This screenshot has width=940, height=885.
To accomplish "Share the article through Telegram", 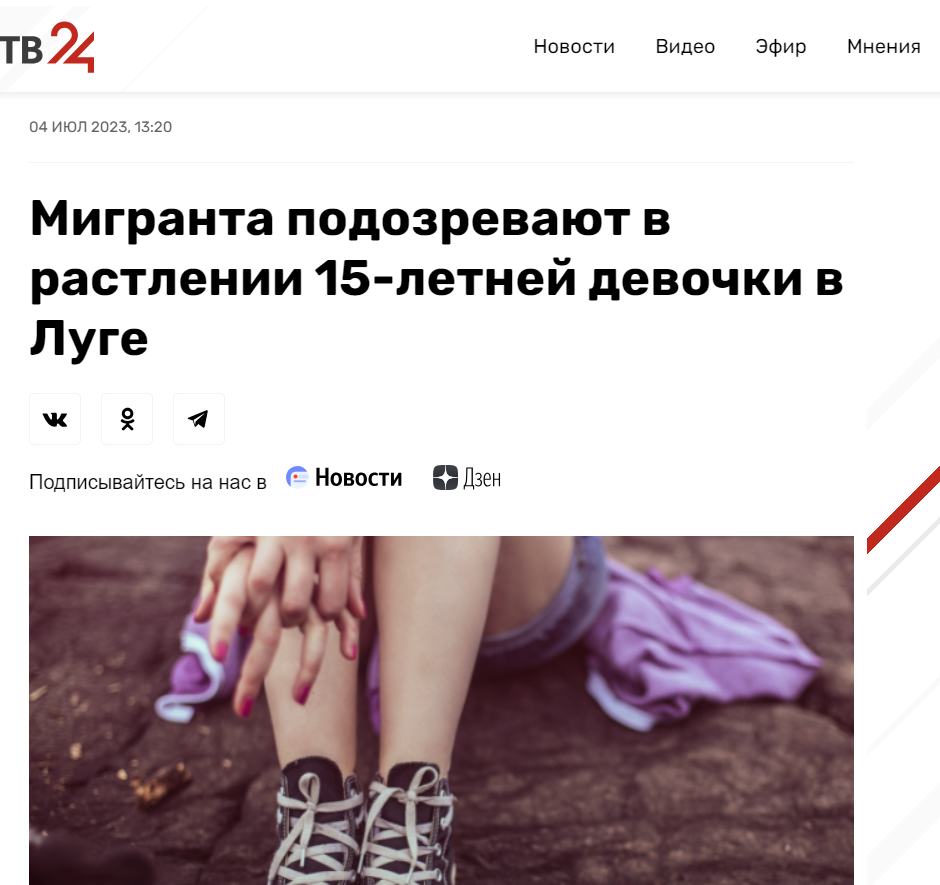I will (199, 419).
